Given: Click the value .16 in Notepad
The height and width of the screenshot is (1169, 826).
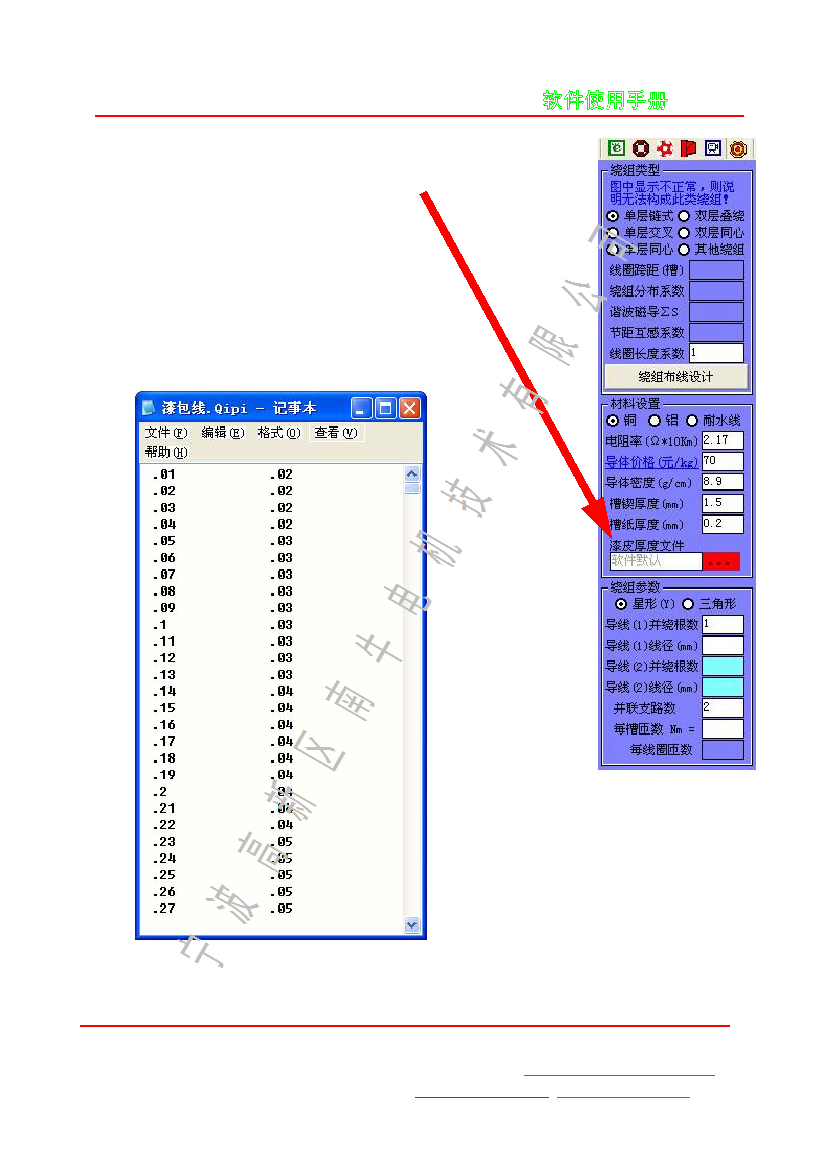Looking at the screenshot, I should click(x=164, y=725).
